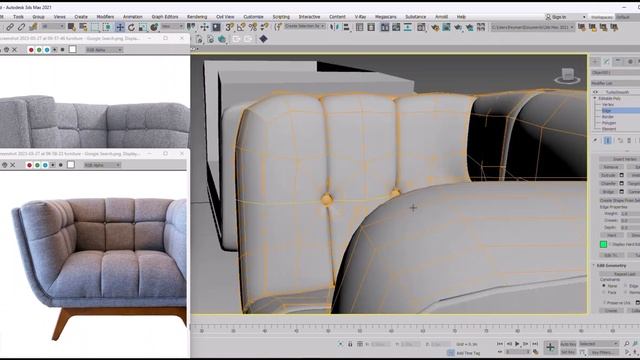The height and width of the screenshot is (360, 640).
Task: Click the Render Production teapot icon
Action: [x=458, y=27]
